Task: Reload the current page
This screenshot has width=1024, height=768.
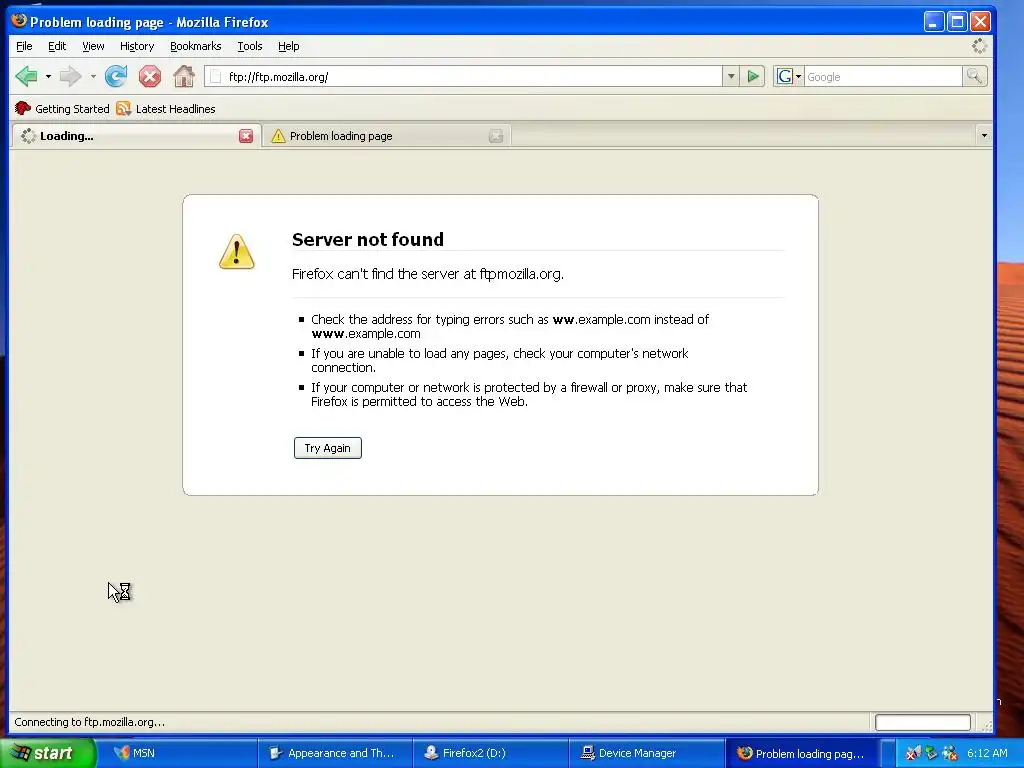Action: (116, 76)
